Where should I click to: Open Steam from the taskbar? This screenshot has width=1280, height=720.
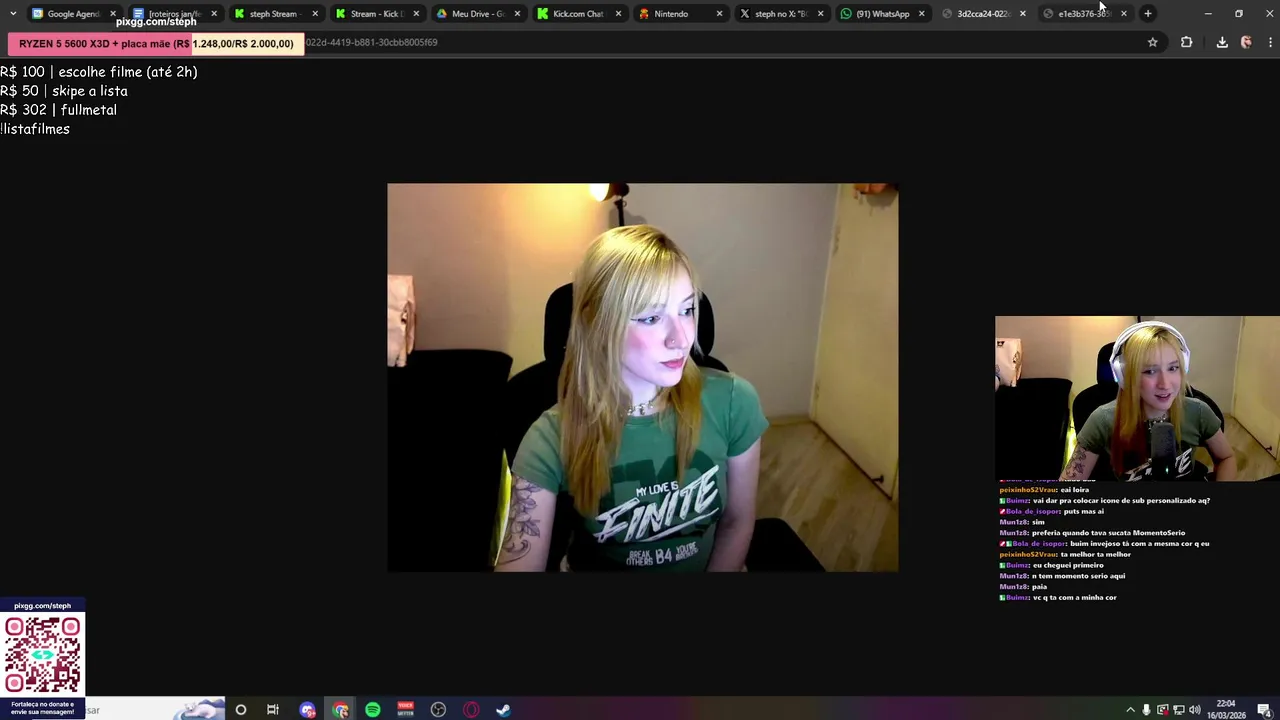[x=503, y=710]
